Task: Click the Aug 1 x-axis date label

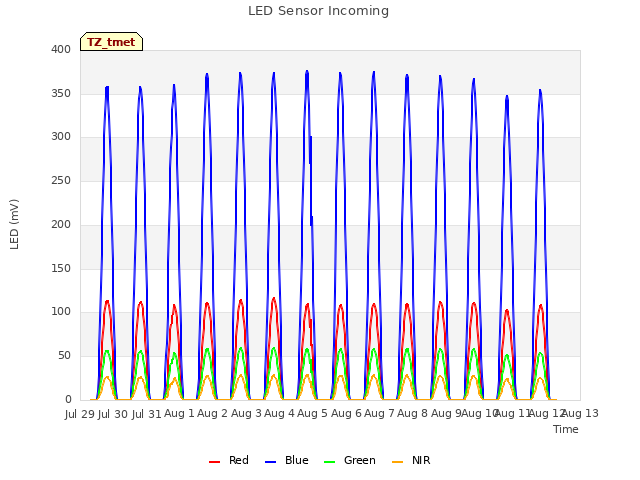Action: pyautogui.click(x=179, y=414)
